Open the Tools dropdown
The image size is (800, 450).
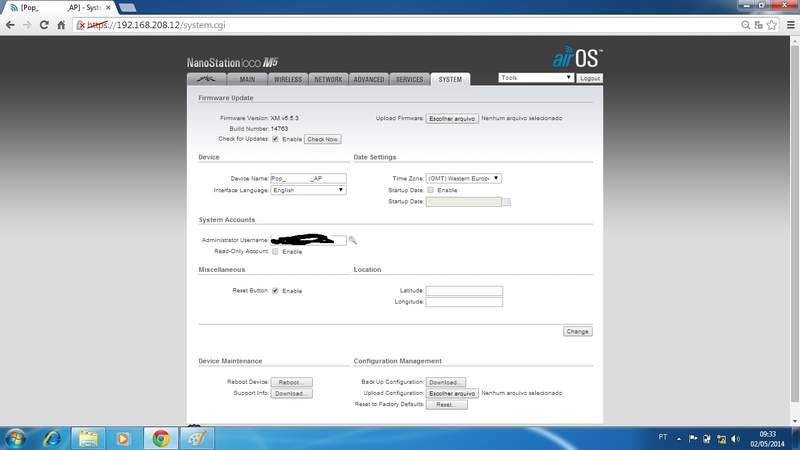pyautogui.click(x=536, y=78)
